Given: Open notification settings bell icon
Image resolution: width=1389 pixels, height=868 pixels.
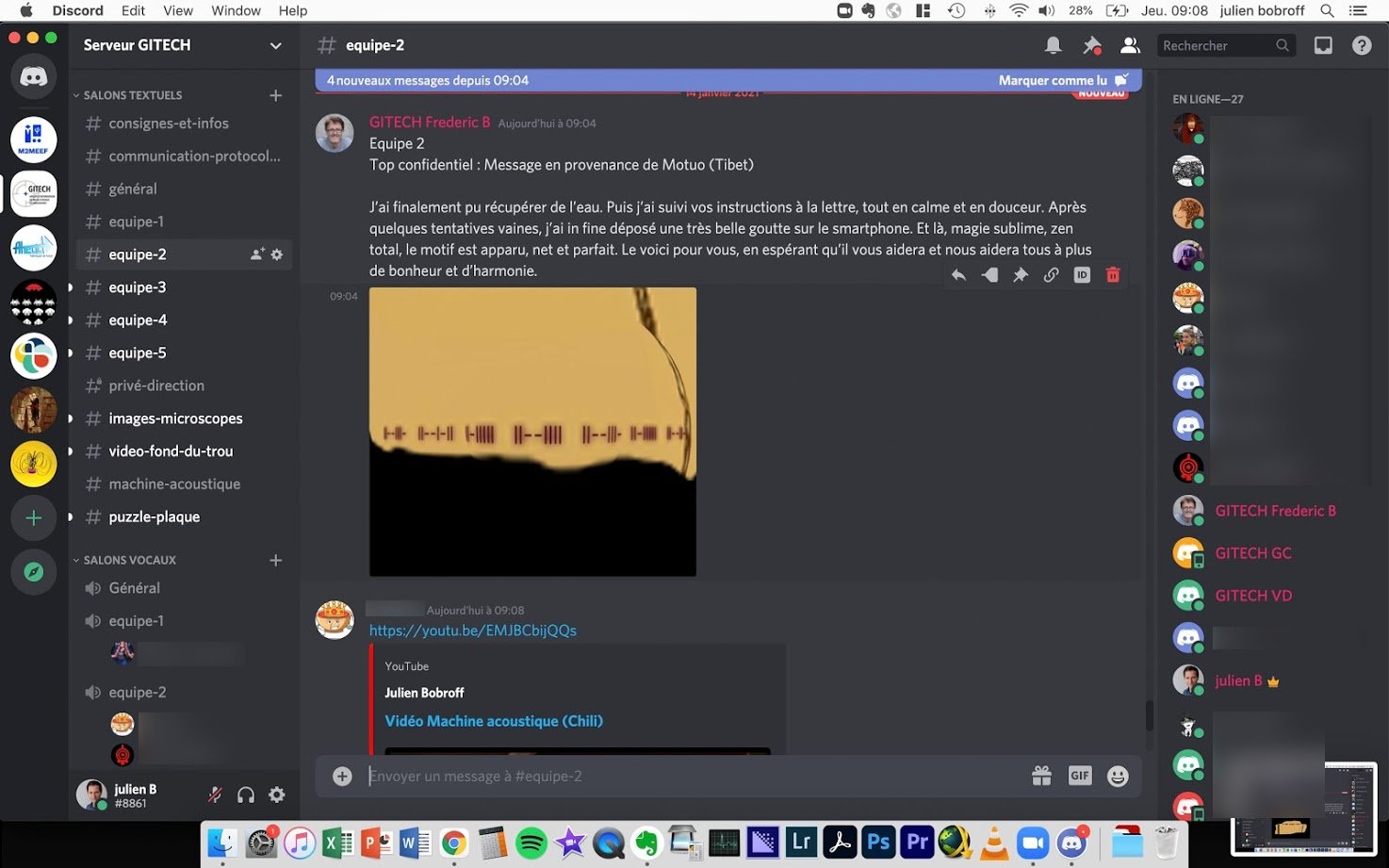Looking at the screenshot, I should click(x=1054, y=45).
